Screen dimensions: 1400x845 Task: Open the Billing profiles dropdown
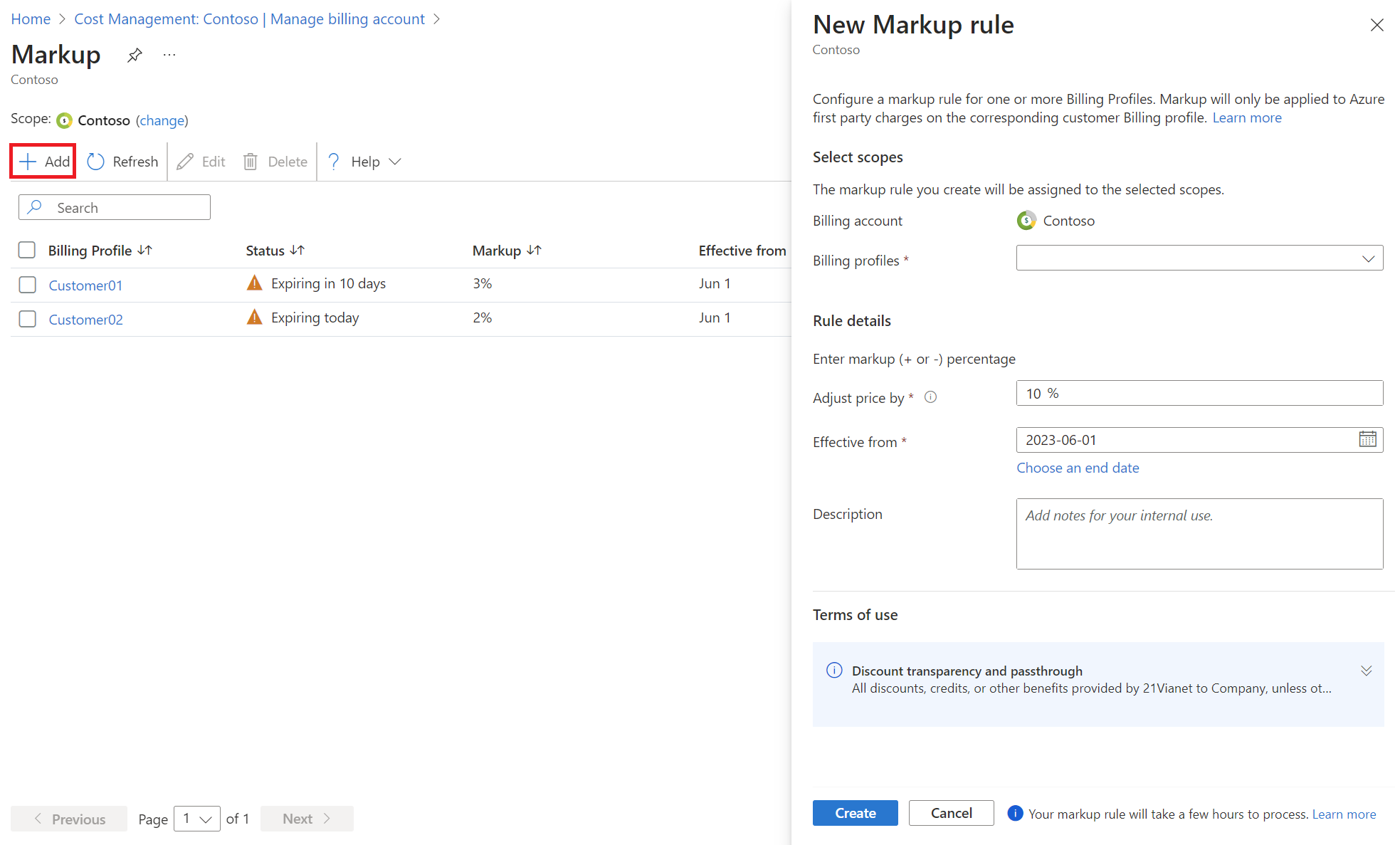point(1199,258)
